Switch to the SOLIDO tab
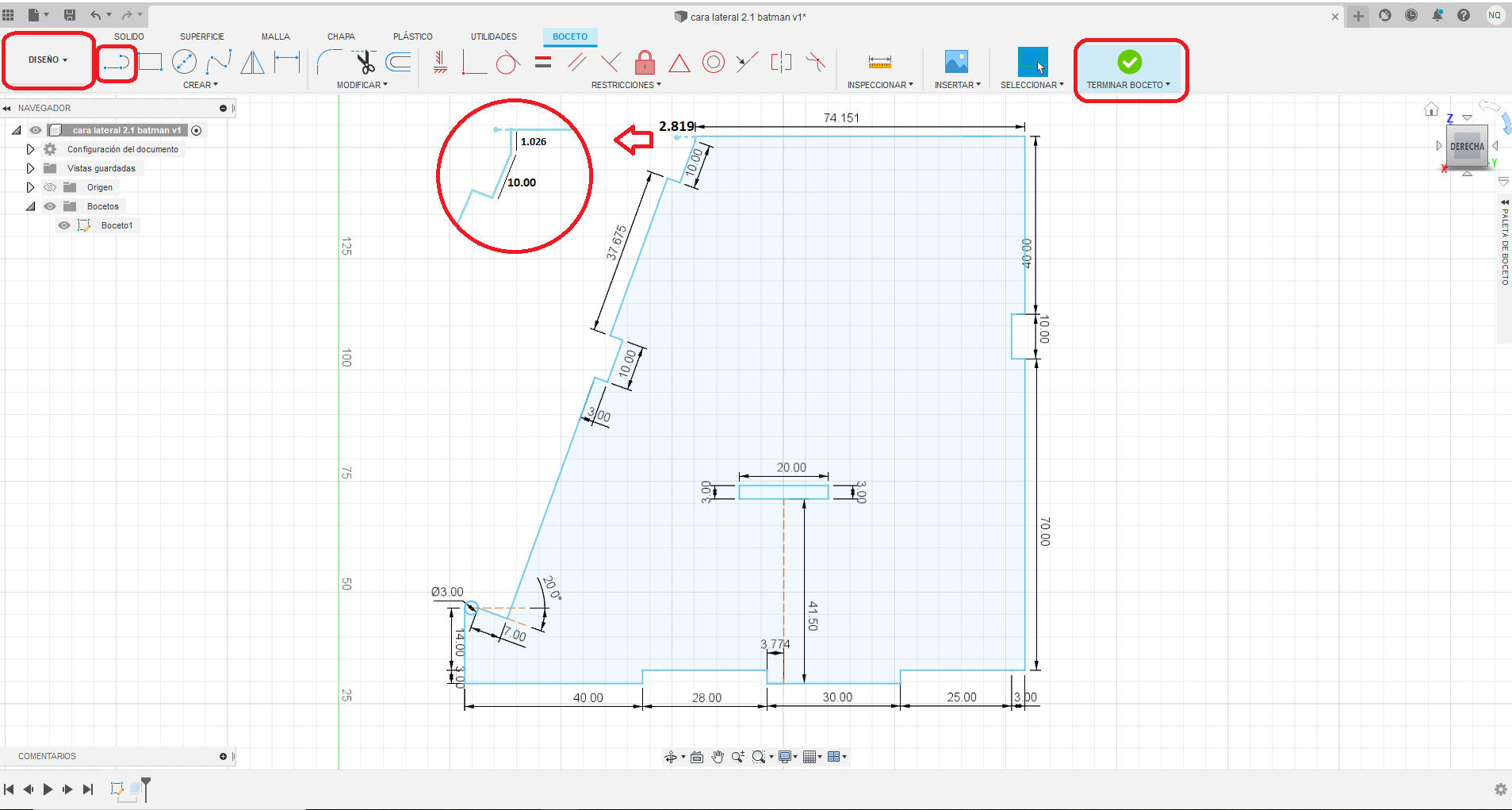Image resolution: width=1512 pixels, height=810 pixels. point(129,36)
